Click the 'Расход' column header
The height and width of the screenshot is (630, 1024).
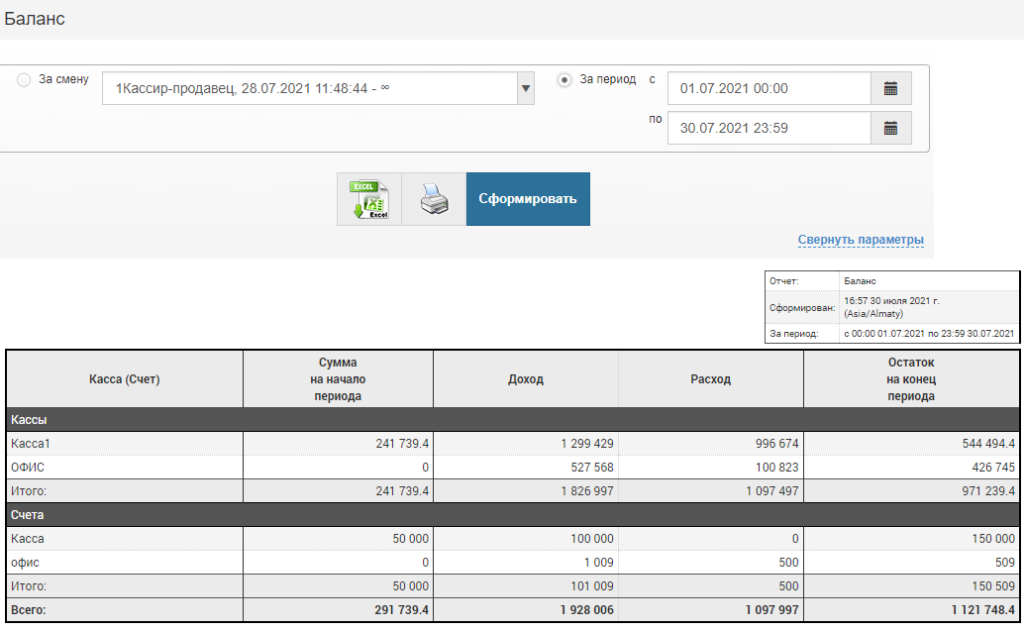click(x=710, y=379)
